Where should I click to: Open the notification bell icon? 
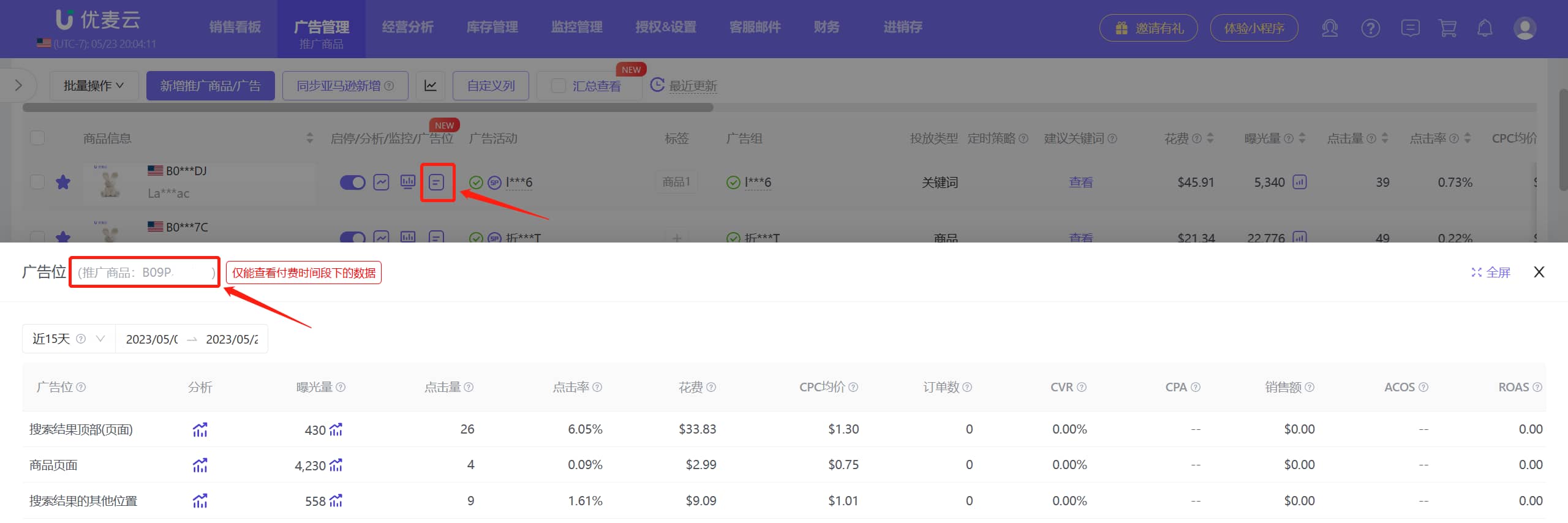(1485, 28)
